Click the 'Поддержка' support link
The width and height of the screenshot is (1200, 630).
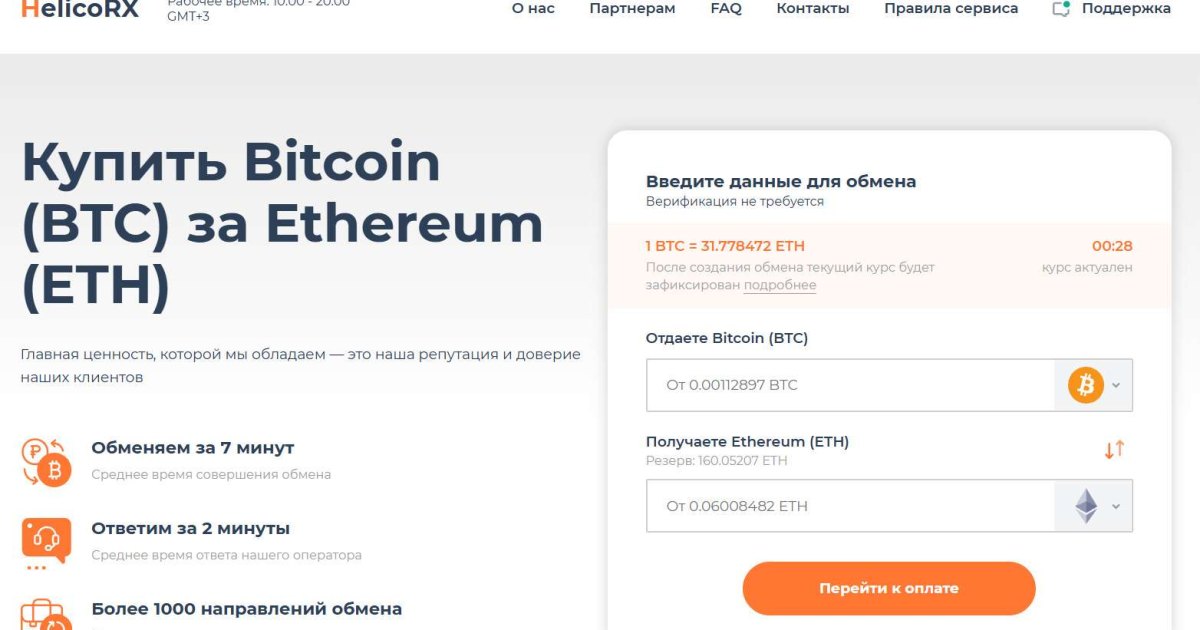coord(1126,9)
